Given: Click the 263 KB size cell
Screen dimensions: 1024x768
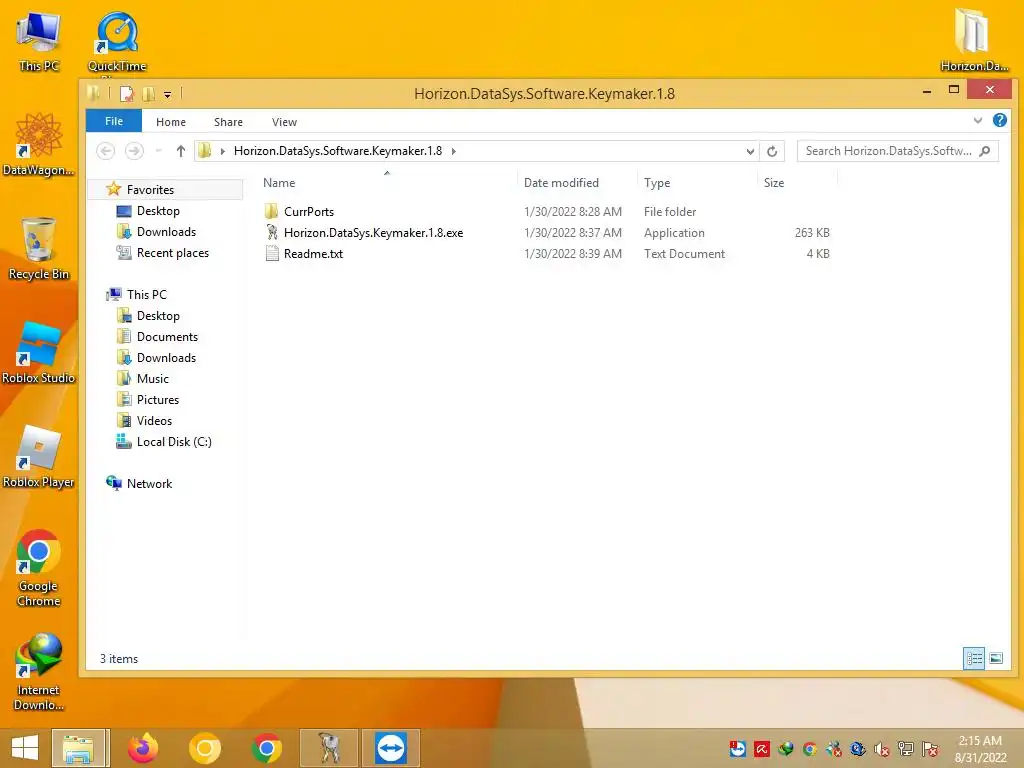Looking at the screenshot, I should pyautogui.click(x=812, y=232).
